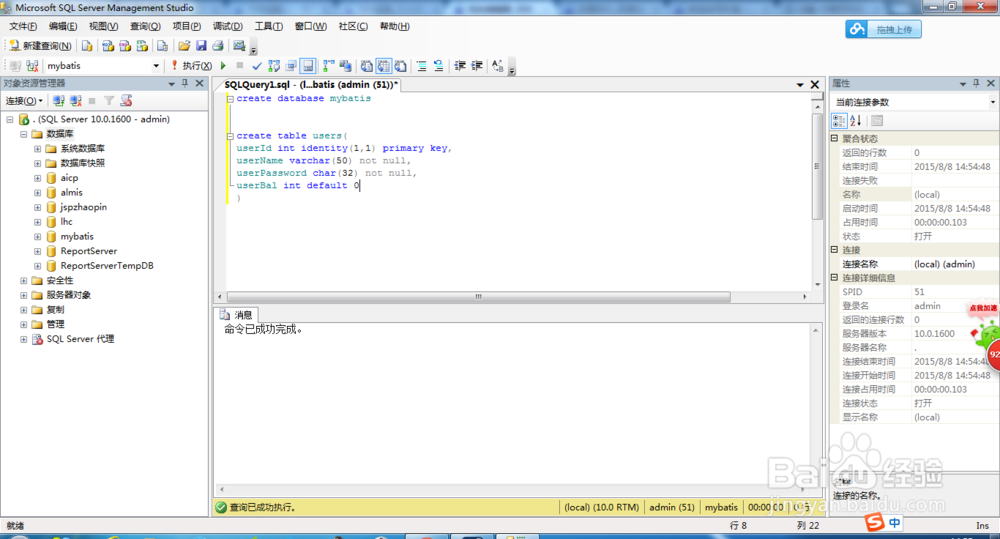Open the 编辑(E) menu
The image size is (1000, 539).
coord(62,26)
